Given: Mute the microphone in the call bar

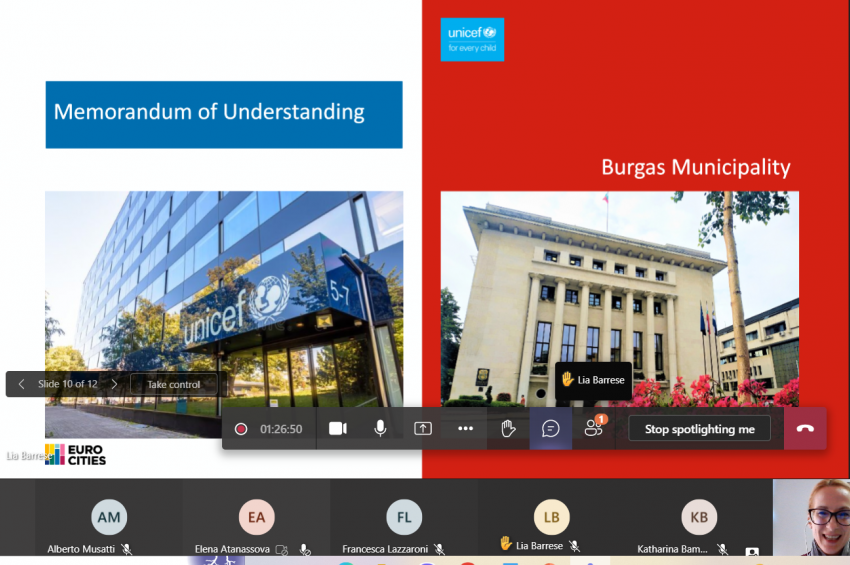Looking at the screenshot, I should (380, 428).
